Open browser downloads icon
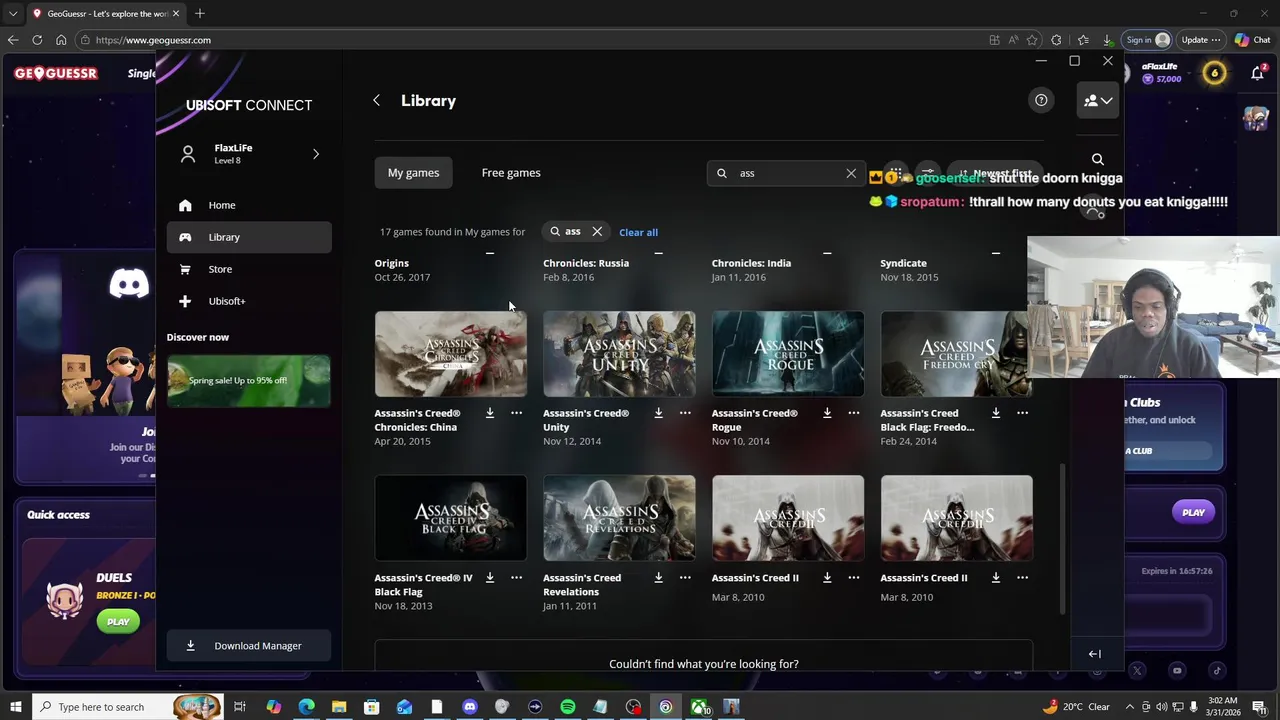 1107,40
